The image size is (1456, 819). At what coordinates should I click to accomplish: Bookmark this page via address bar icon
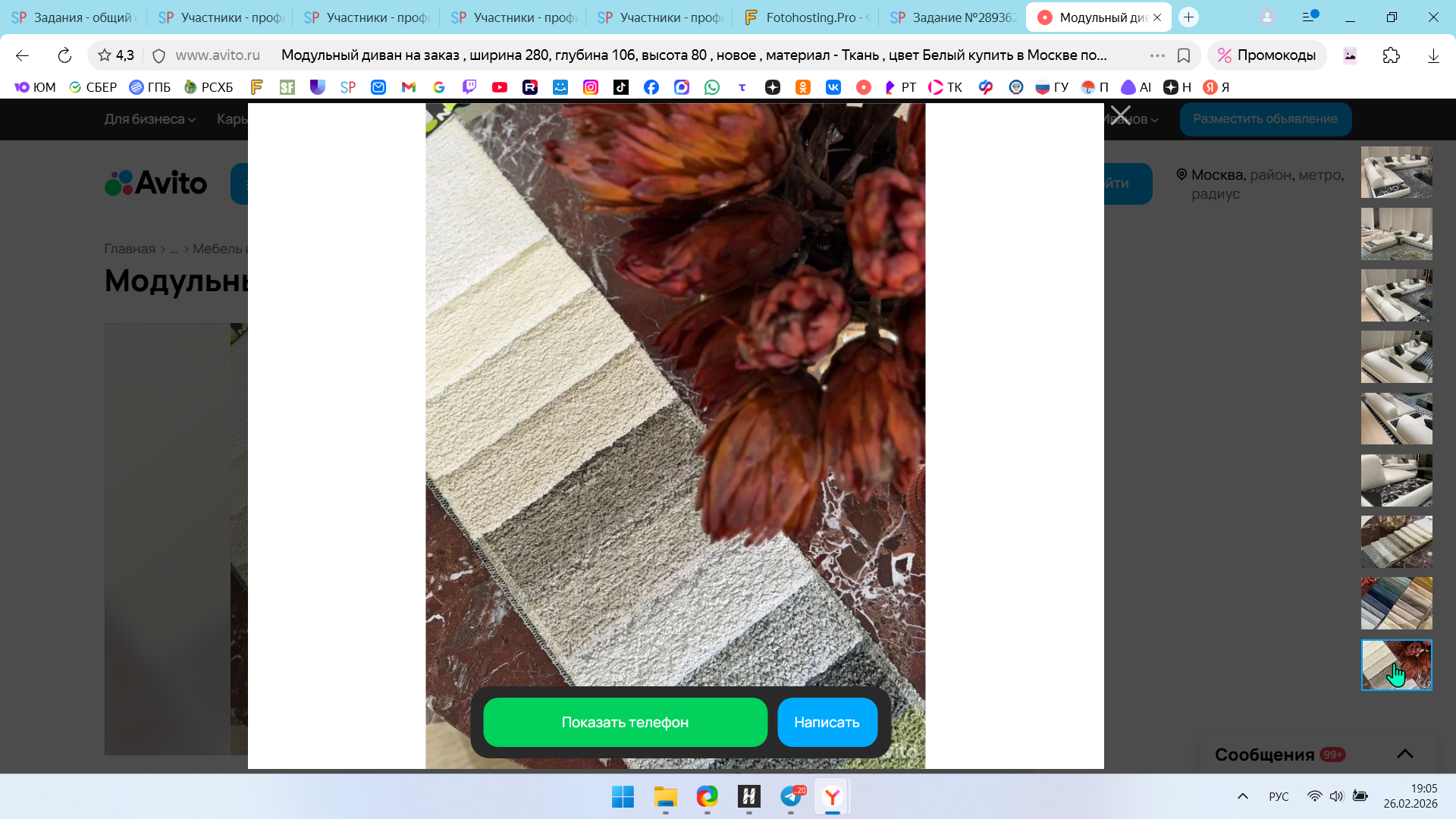point(1183,55)
